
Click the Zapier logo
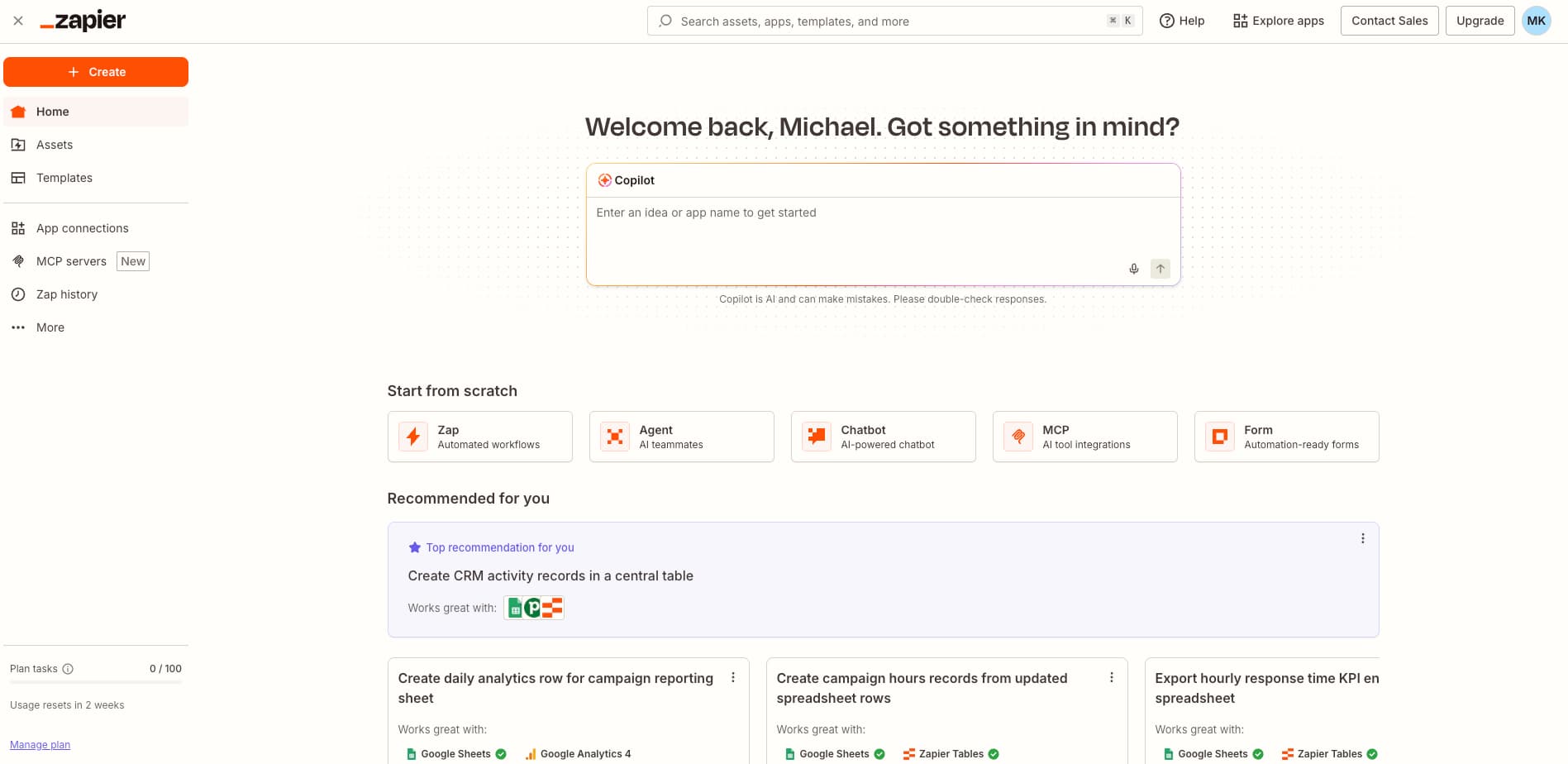[83, 21]
